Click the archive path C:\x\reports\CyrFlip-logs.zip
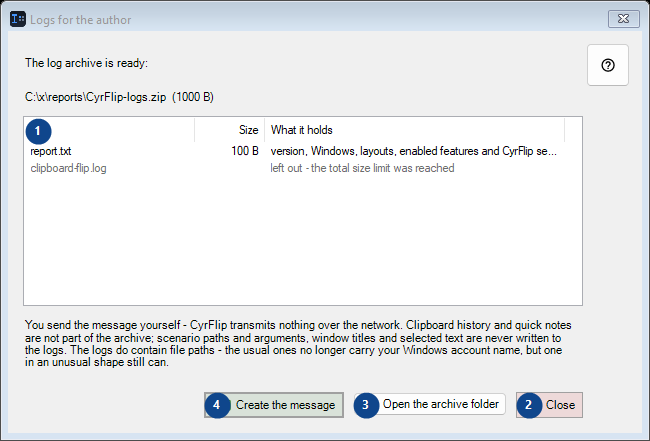Image resolution: width=650 pixels, height=441 pixels. [x=119, y=97]
